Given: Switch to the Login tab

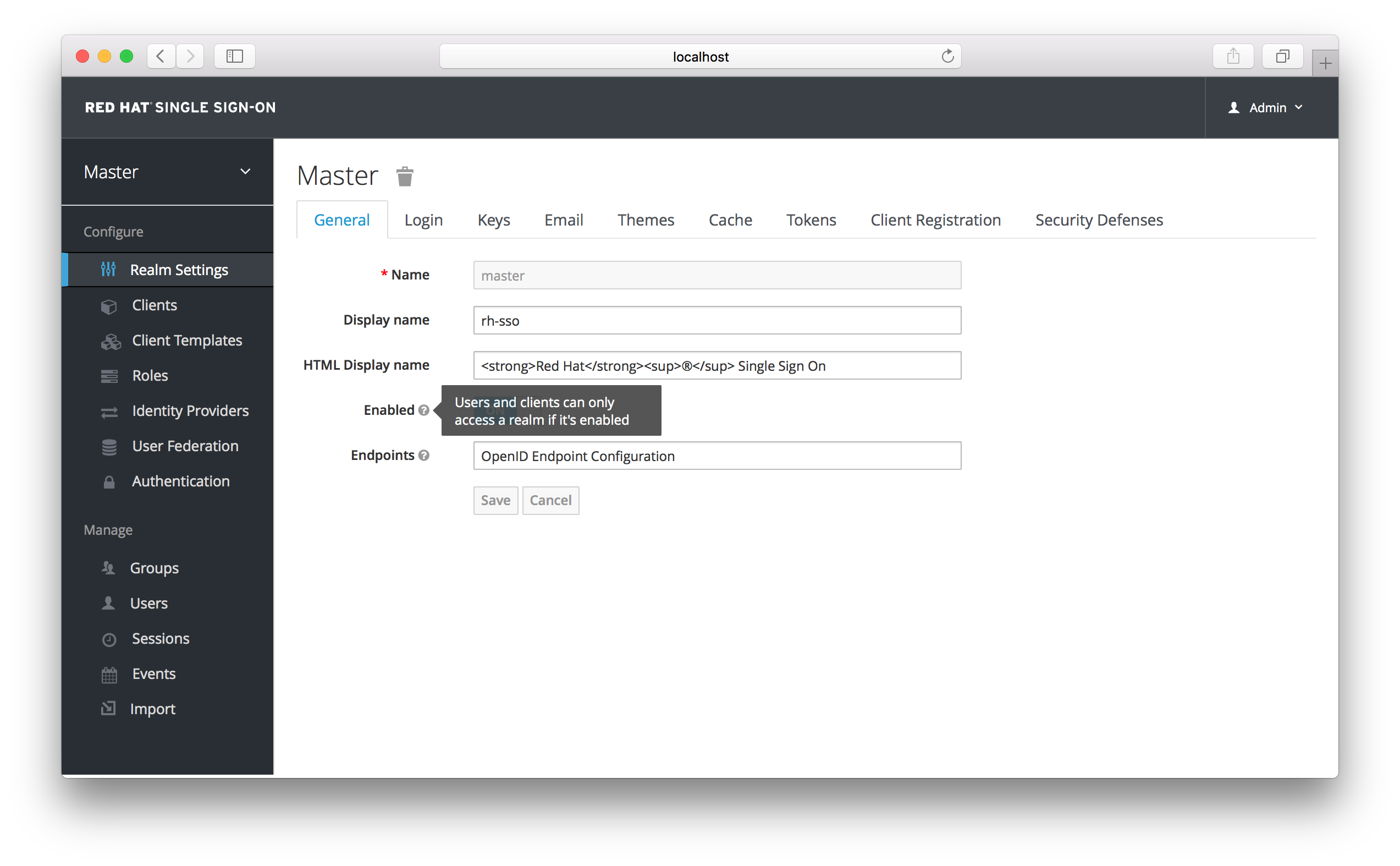Looking at the screenshot, I should click(x=422, y=219).
